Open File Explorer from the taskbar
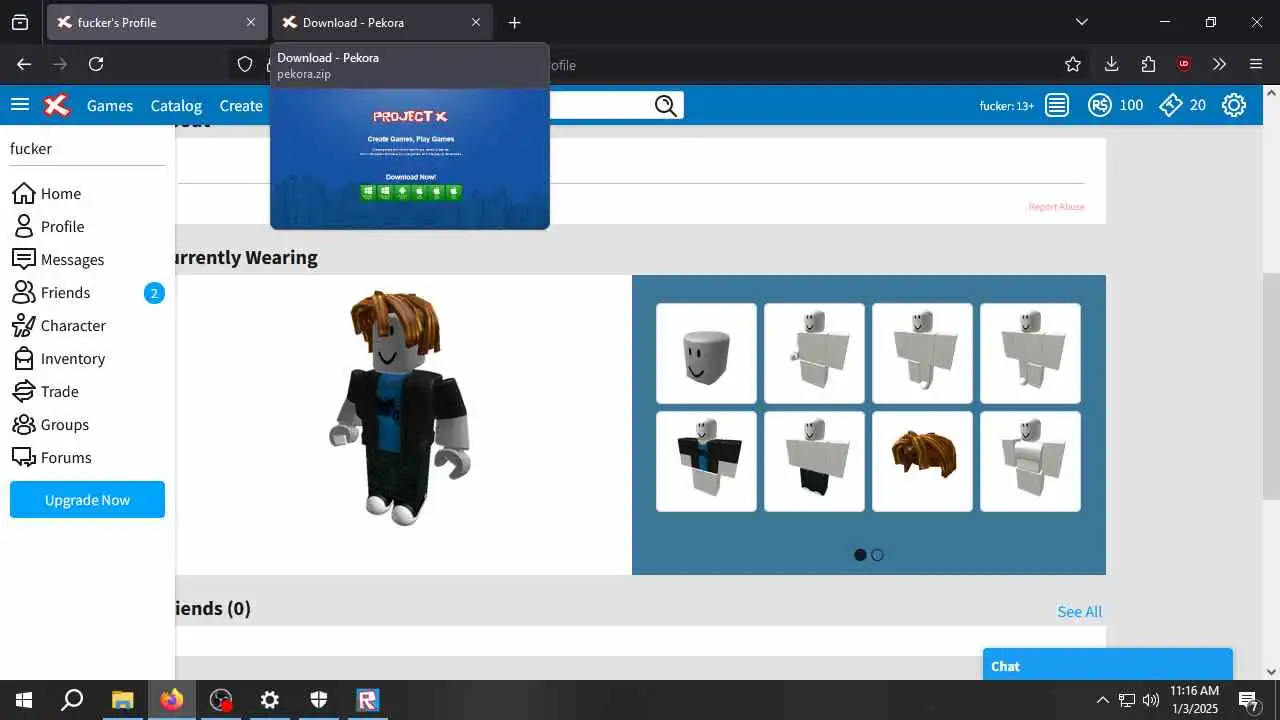This screenshot has height=720, width=1280. click(x=122, y=700)
